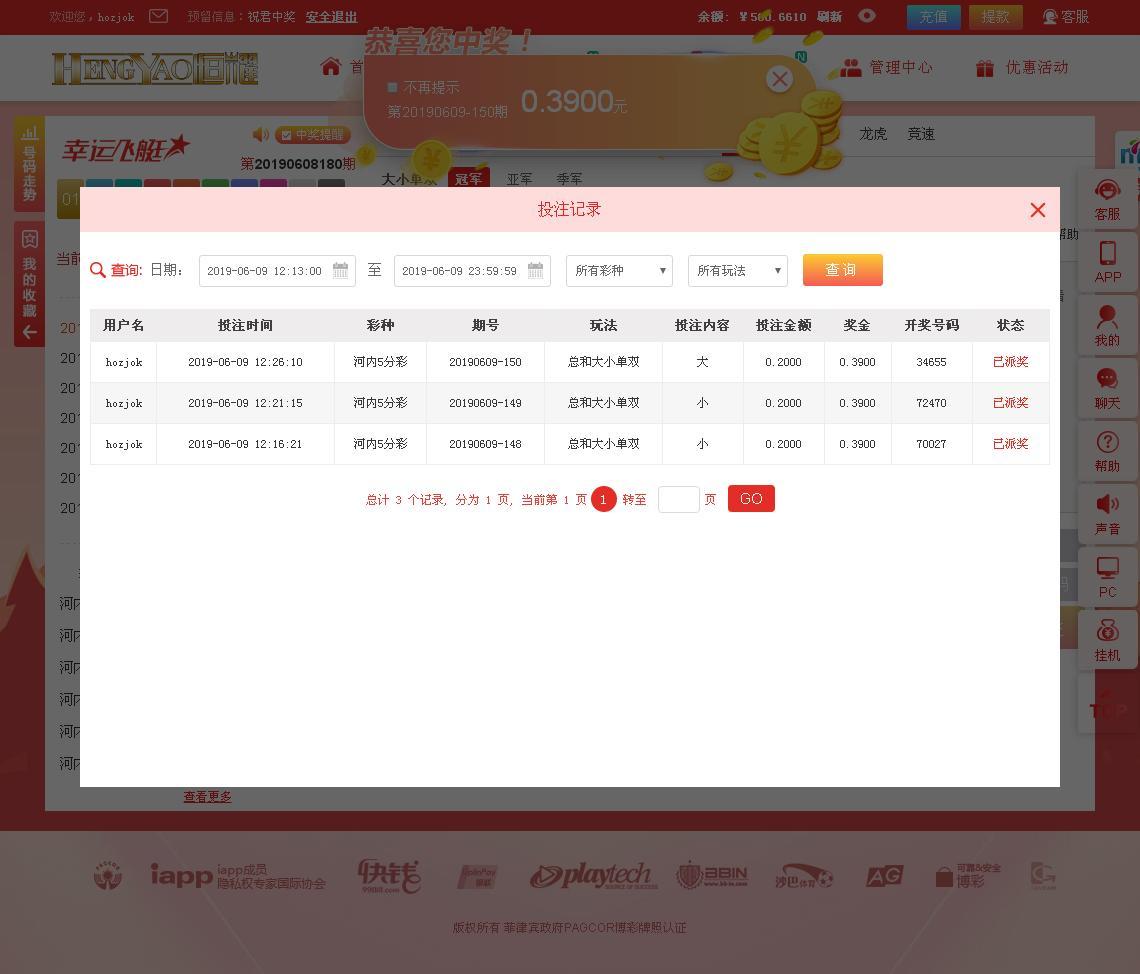Toggle the 中奖提醒 checkbox
This screenshot has width=1140, height=974.
285,135
